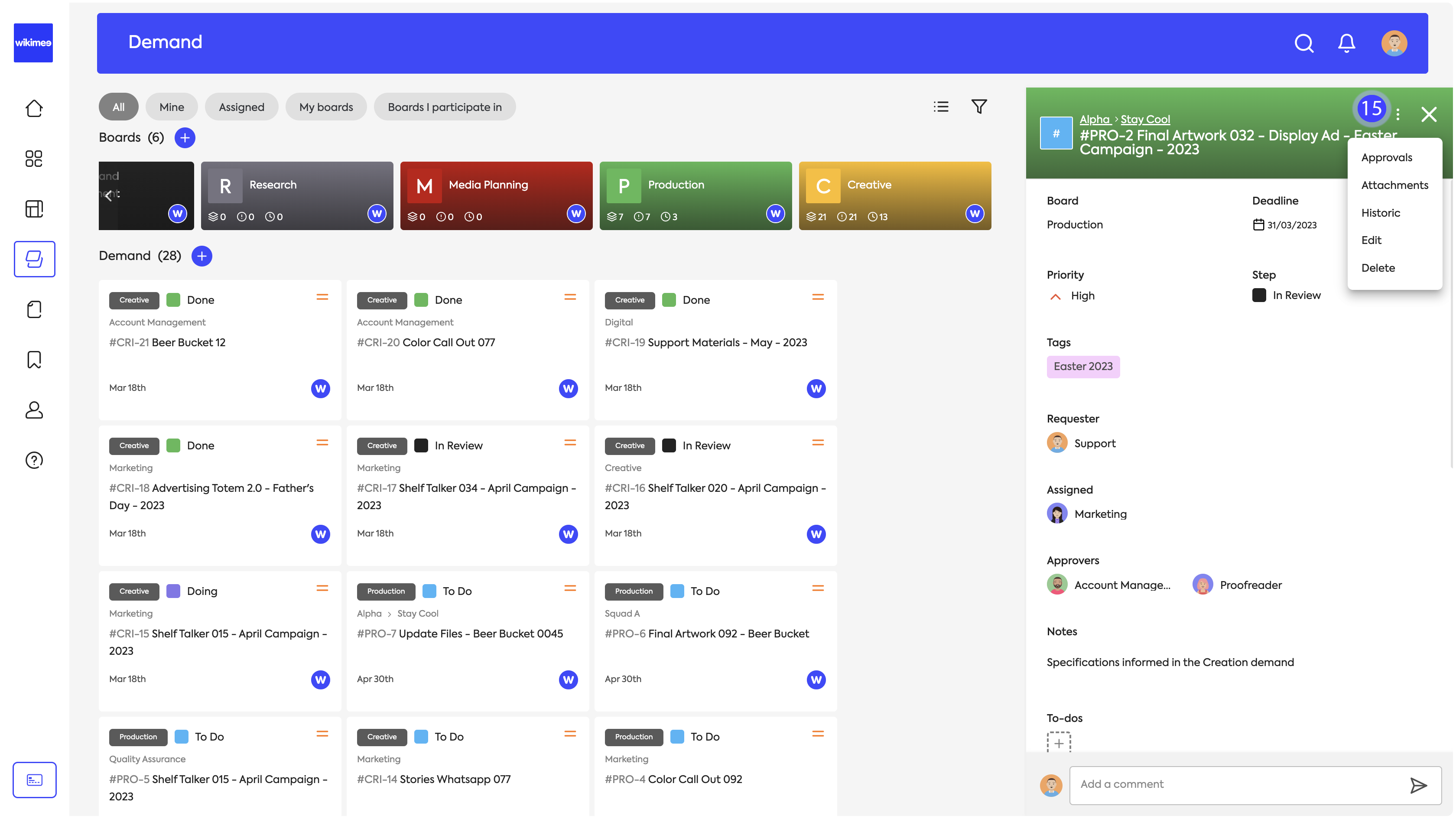Toggle the Boards I participate in filter
Viewport: 1456px width, 819px height.
pos(444,107)
